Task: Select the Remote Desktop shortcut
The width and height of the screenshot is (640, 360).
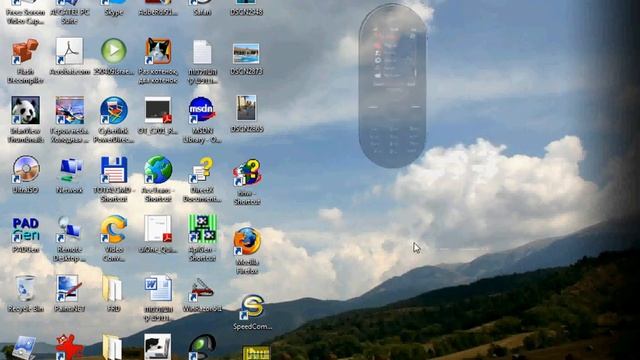Action: point(69,229)
